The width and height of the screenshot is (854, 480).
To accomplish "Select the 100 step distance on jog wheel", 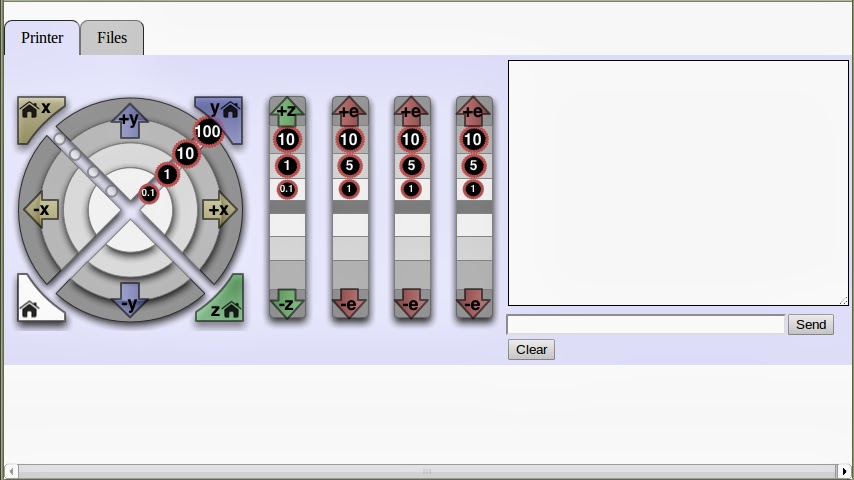I will click(208, 131).
